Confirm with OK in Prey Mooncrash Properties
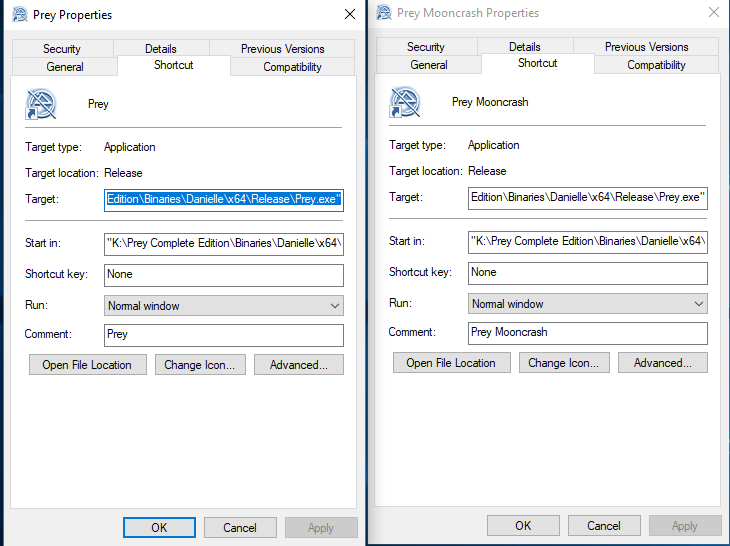 523,526
